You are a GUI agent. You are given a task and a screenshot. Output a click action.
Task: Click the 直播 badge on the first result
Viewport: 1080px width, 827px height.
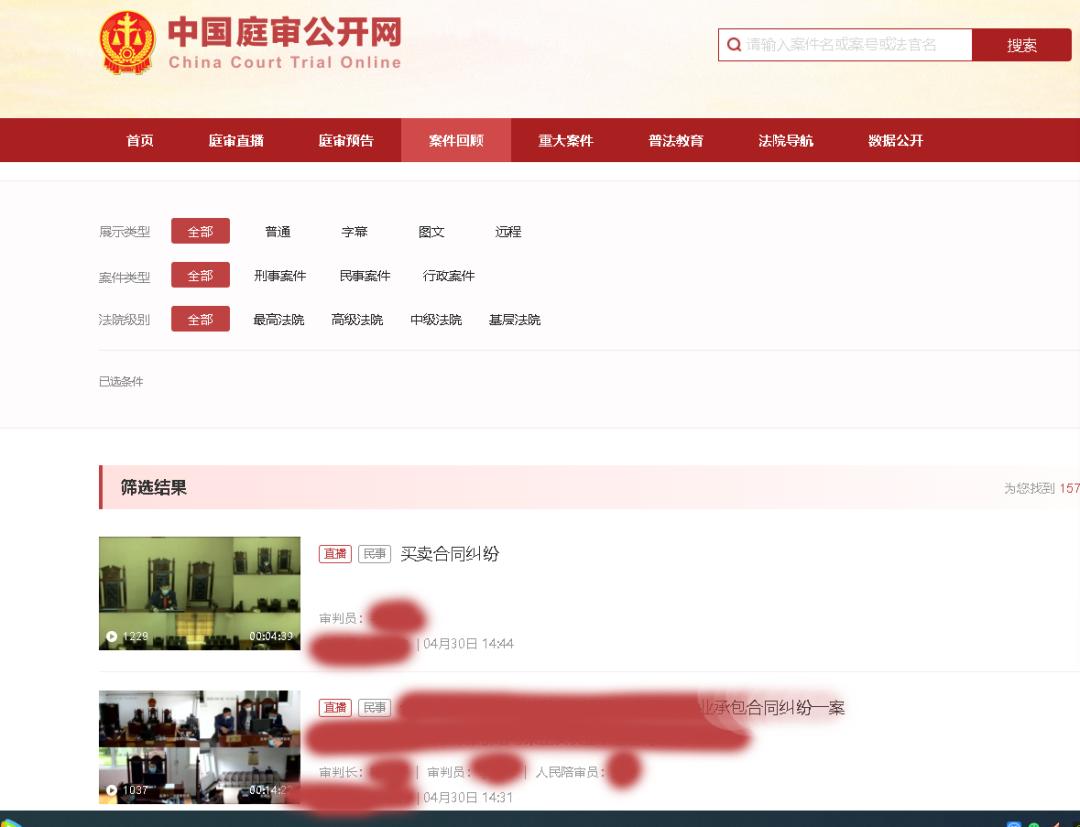334,553
